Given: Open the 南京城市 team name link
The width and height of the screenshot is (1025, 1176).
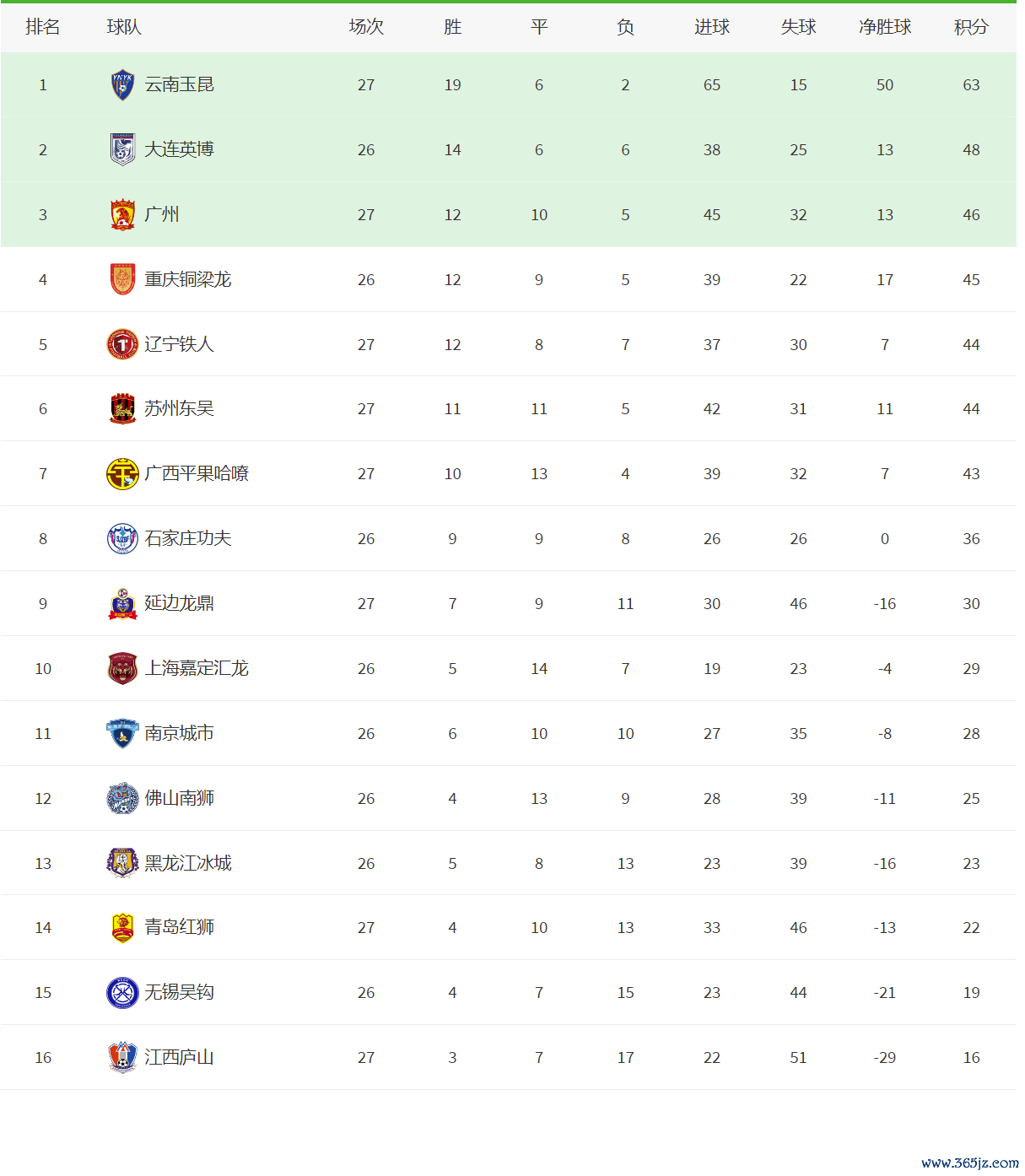Looking at the screenshot, I should (179, 733).
